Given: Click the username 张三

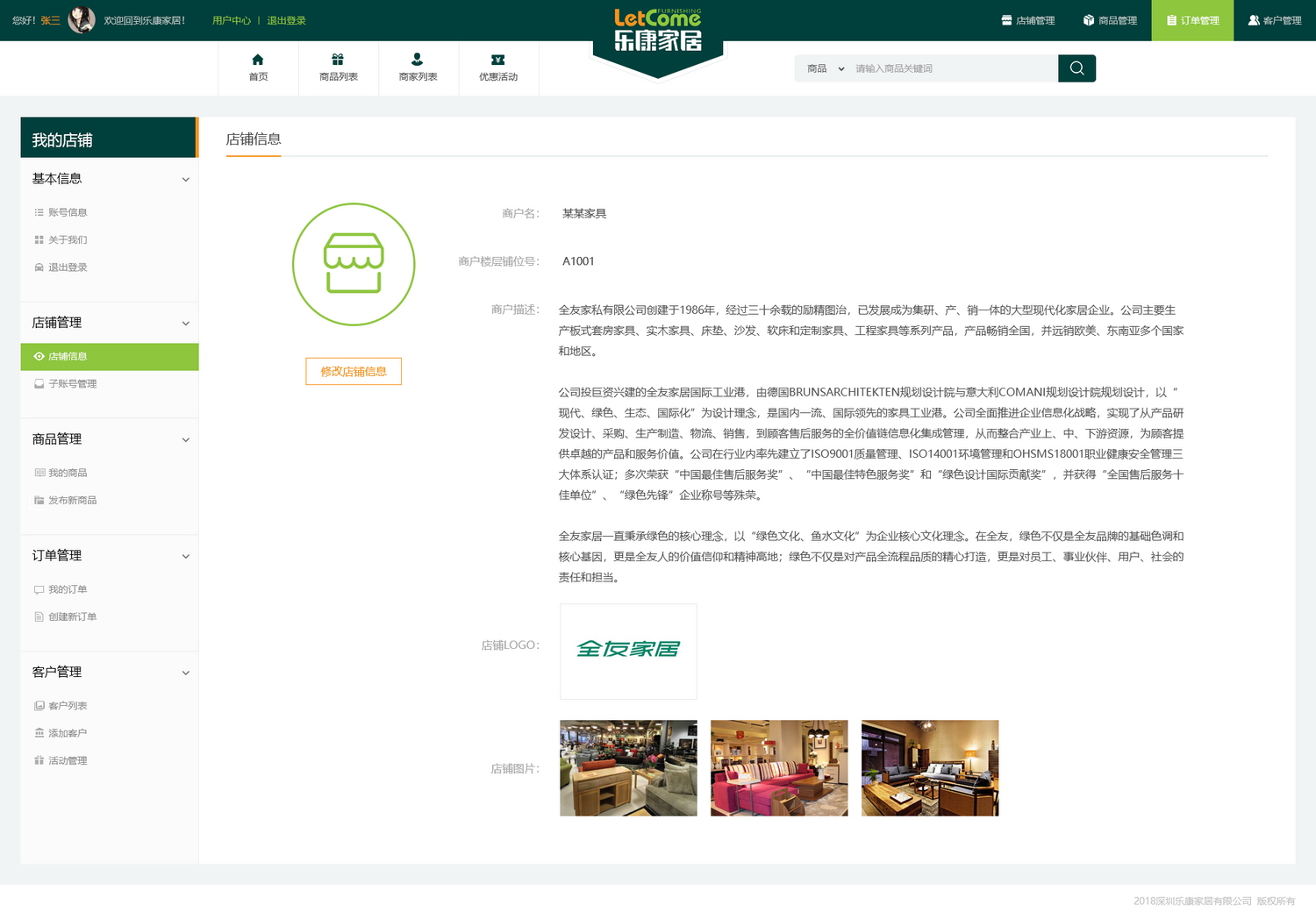Looking at the screenshot, I should [51, 20].
